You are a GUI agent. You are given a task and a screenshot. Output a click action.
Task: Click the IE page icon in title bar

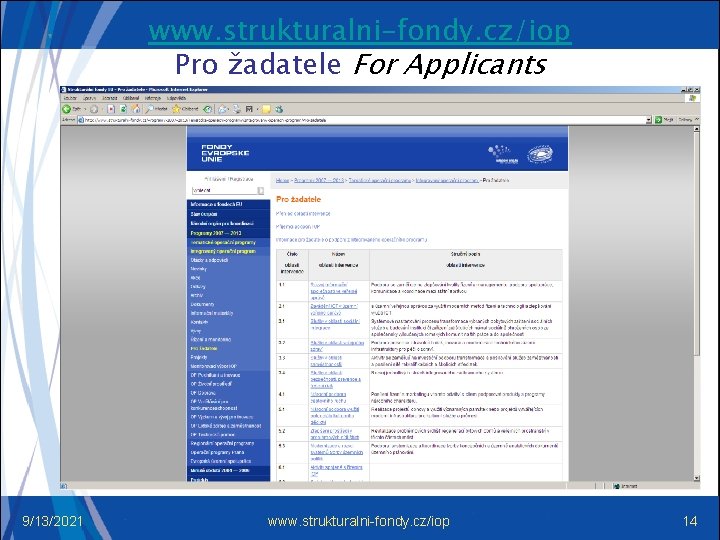(x=64, y=90)
